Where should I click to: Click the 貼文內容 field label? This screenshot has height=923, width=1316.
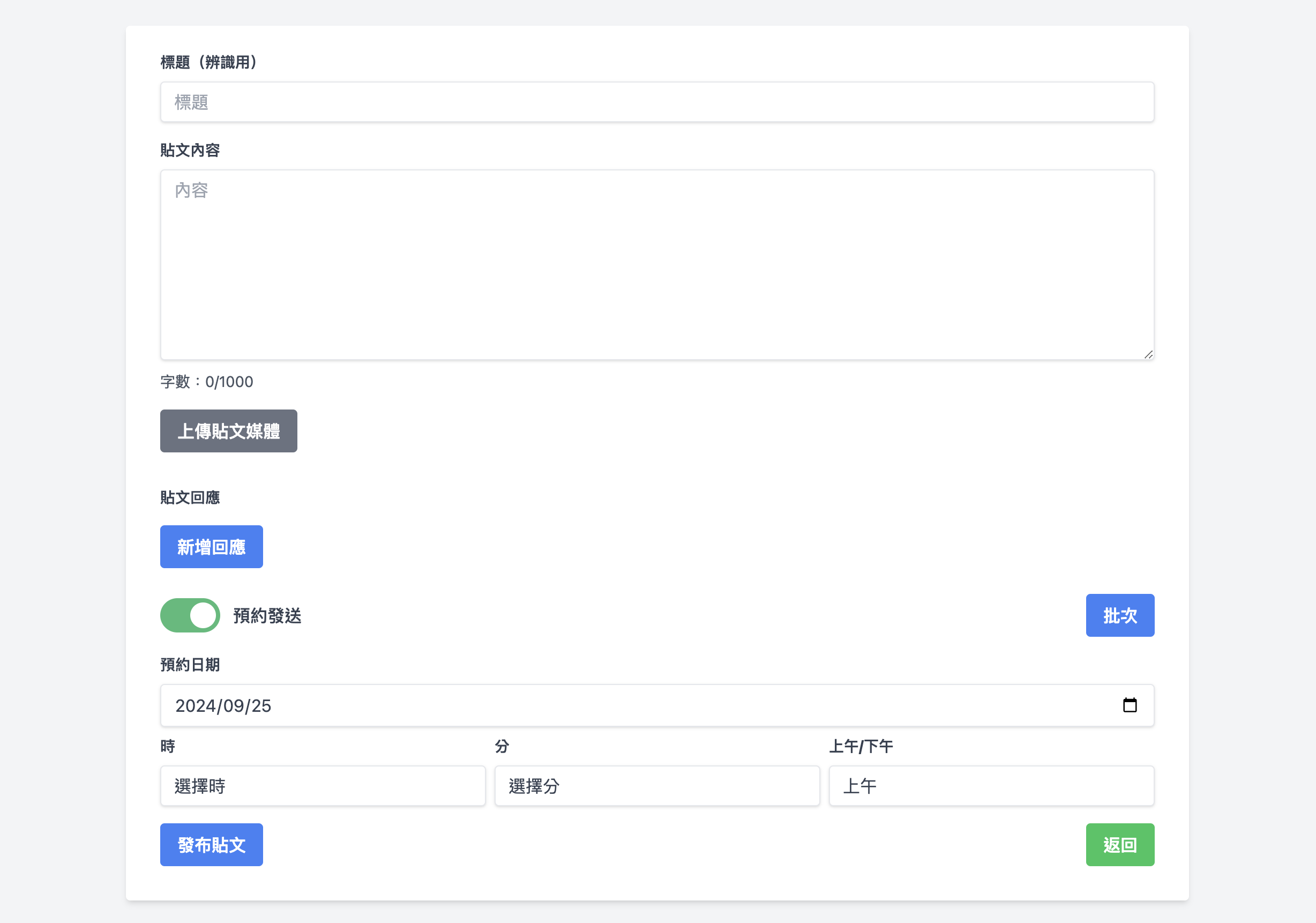[190, 150]
